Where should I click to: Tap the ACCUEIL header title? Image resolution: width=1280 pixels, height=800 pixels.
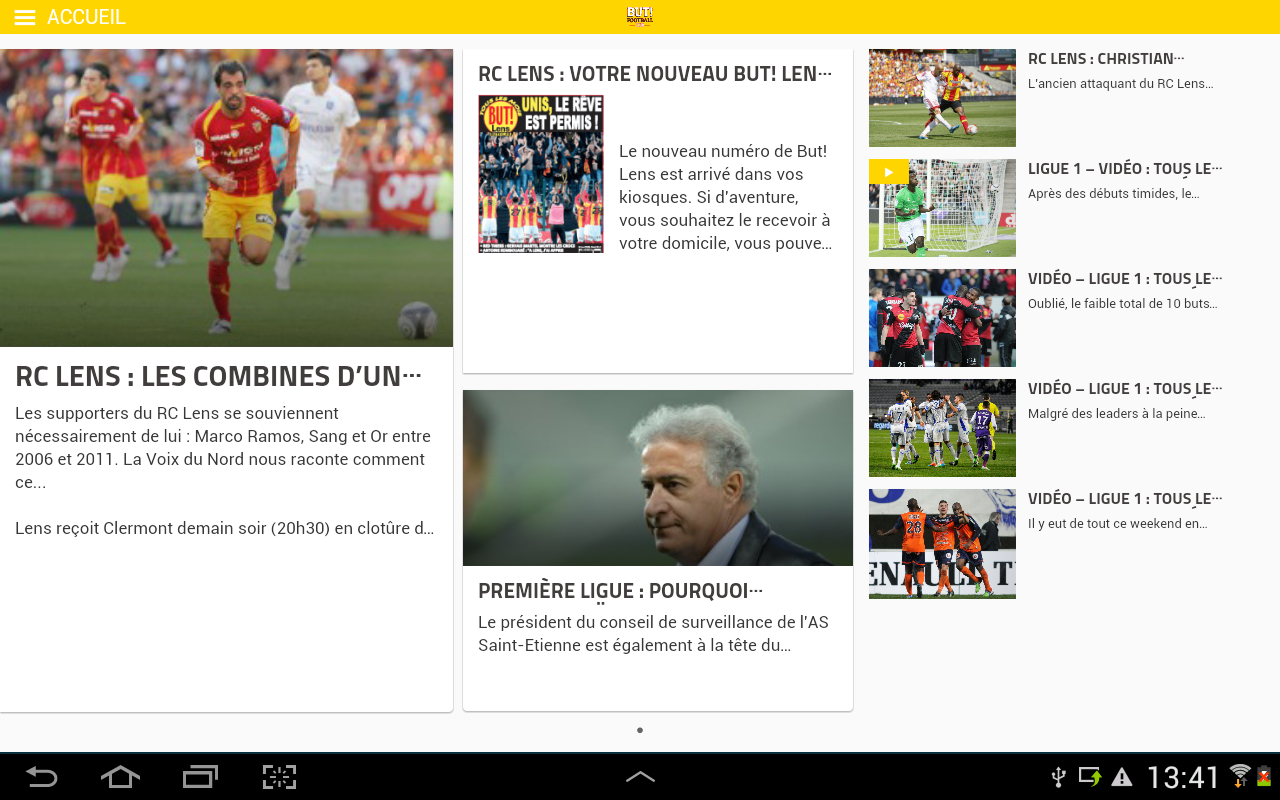[86, 17]
